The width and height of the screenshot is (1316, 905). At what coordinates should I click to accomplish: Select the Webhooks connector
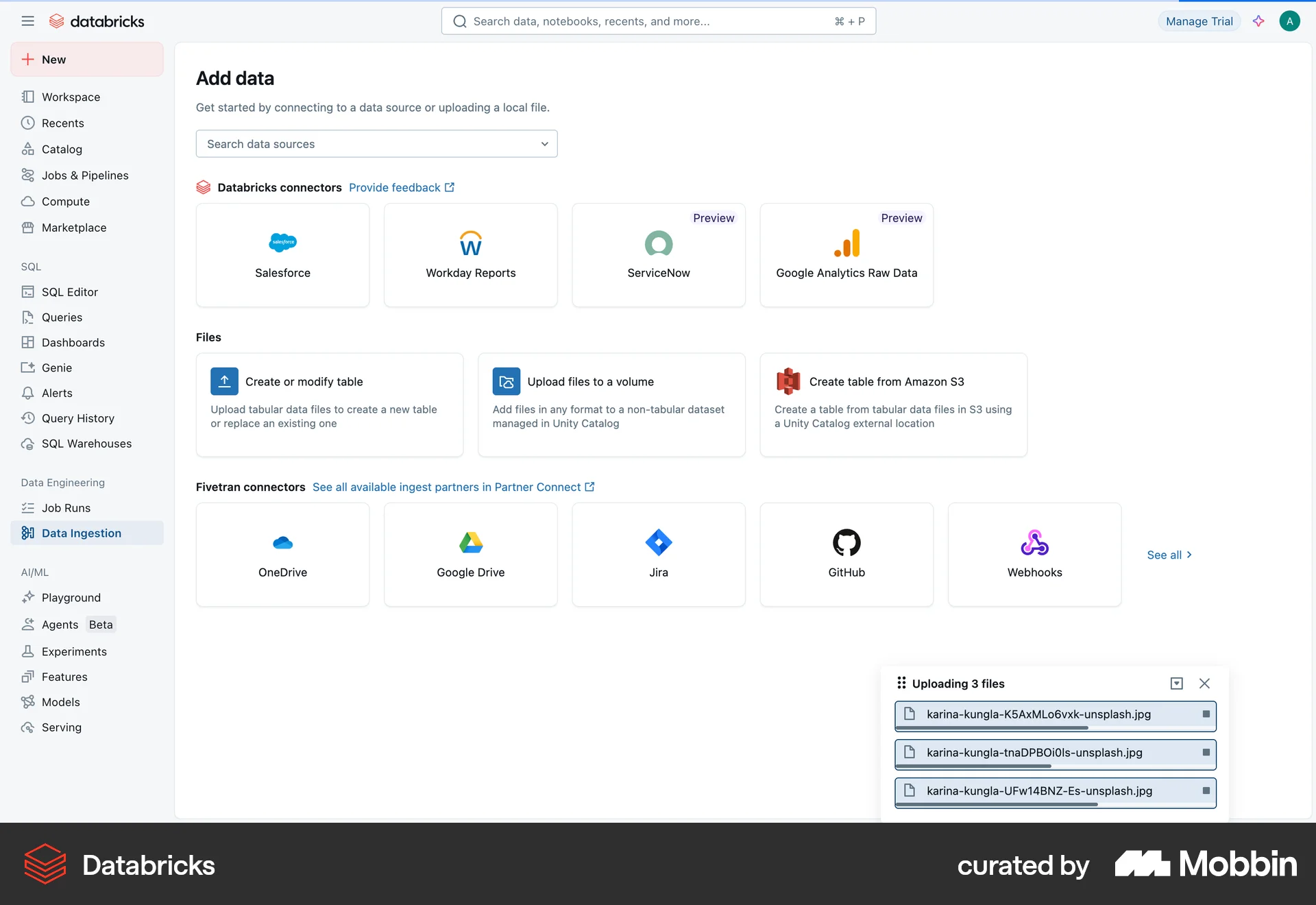click(1034, 554)
